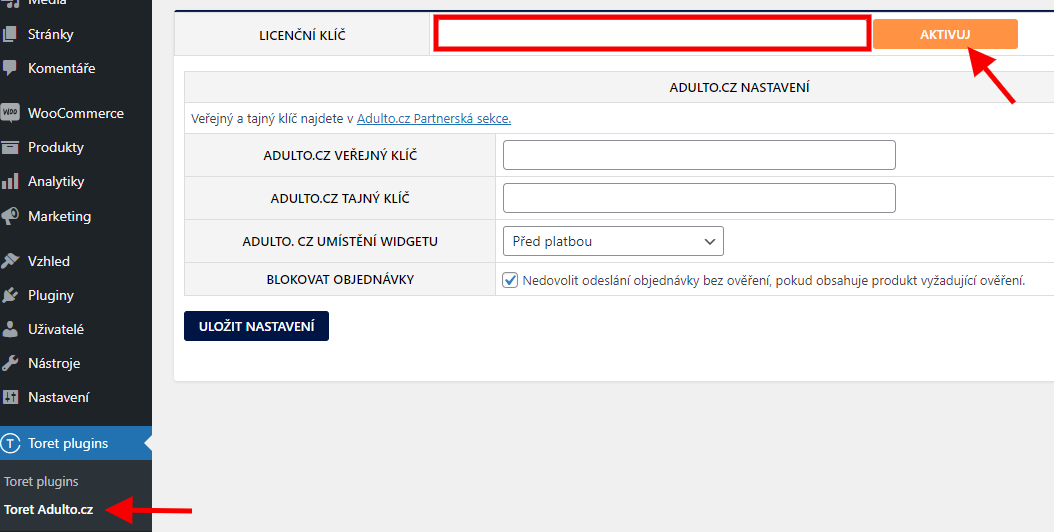Screen dimensions: 1054x532
Task: Uncheck the Blokovat objednávky checkbox
Action: pos(510,280)
